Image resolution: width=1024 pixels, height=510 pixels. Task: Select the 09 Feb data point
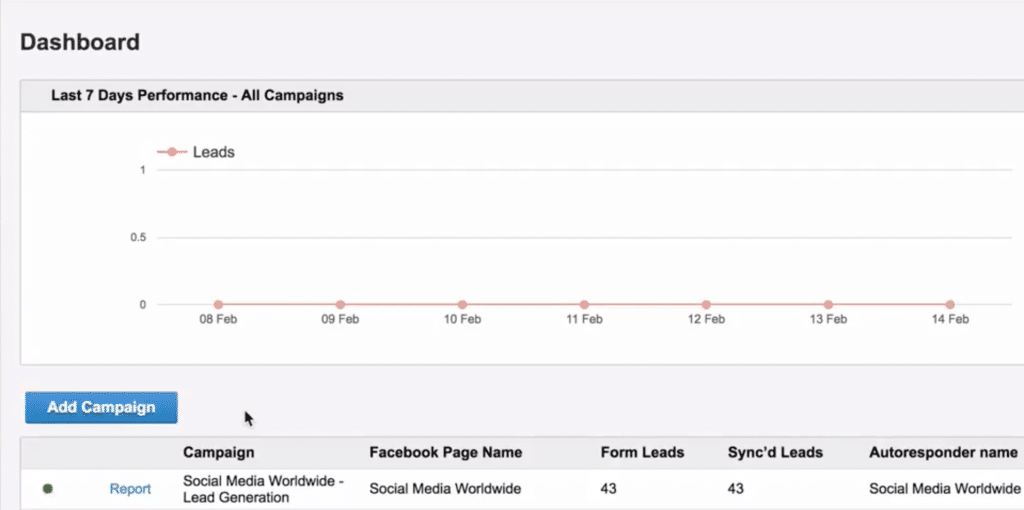[x=340, y=304]
